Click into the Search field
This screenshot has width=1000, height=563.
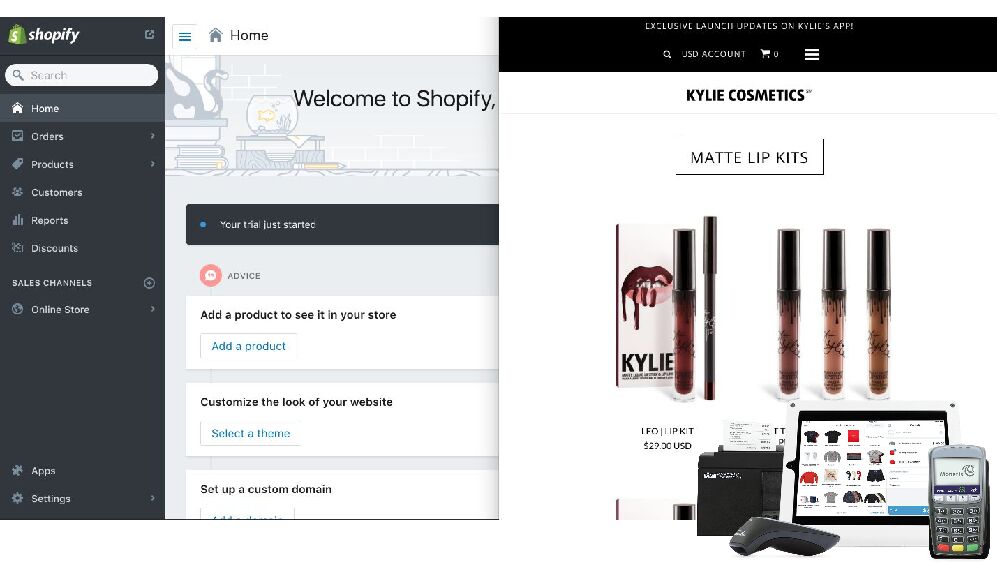tap(82, 75)
